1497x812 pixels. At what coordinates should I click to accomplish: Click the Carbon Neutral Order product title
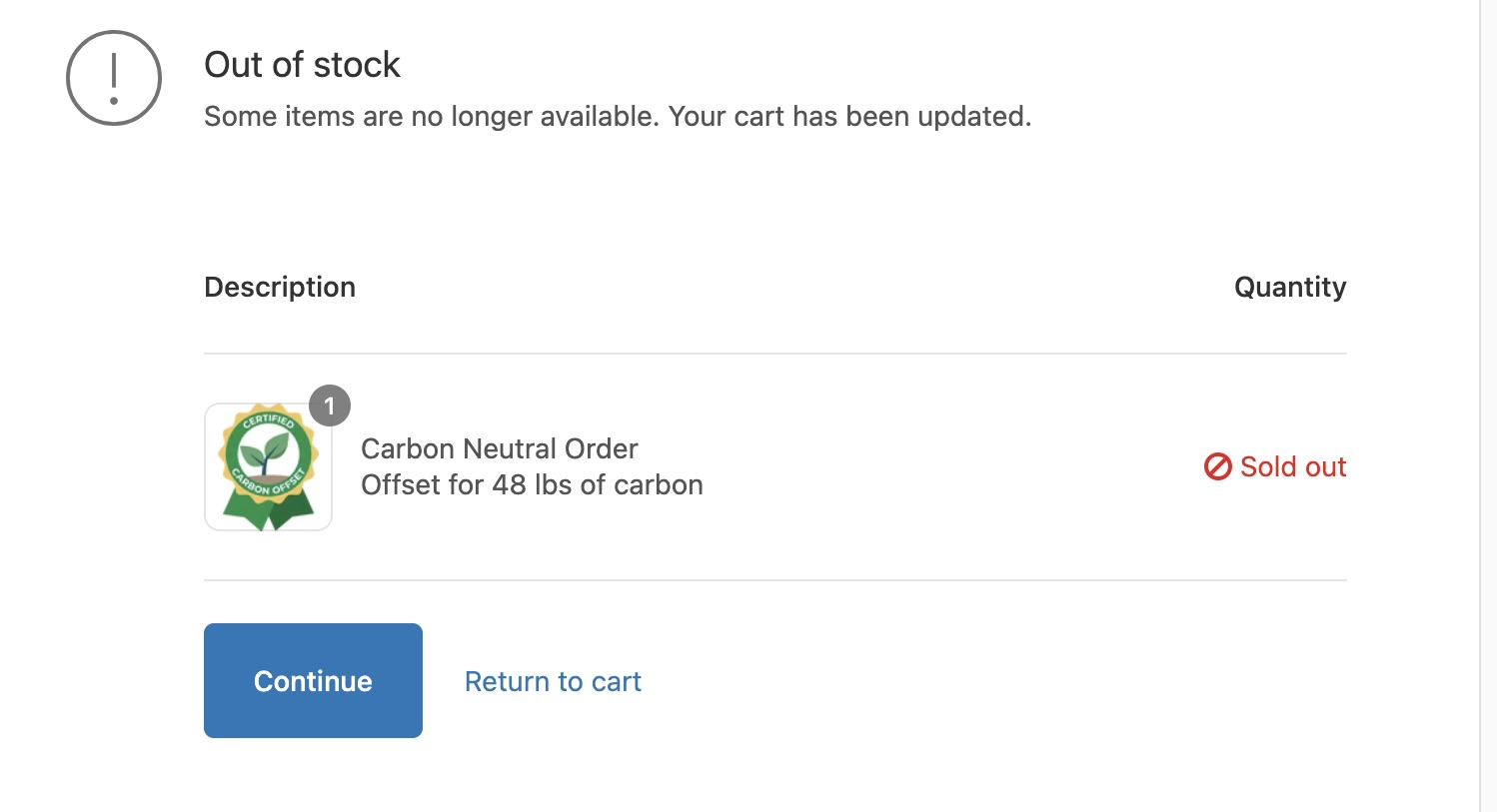[499, 448]
